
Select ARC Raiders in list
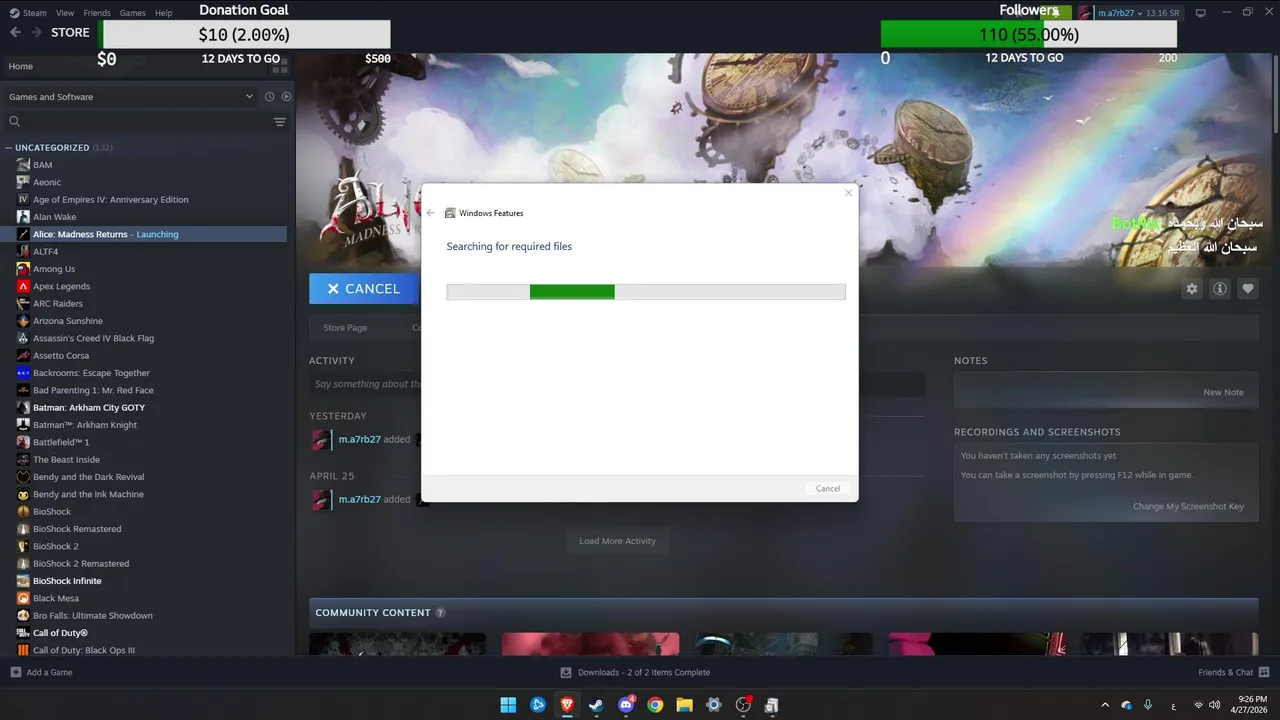pyautogui.click(x=58, y=303)
